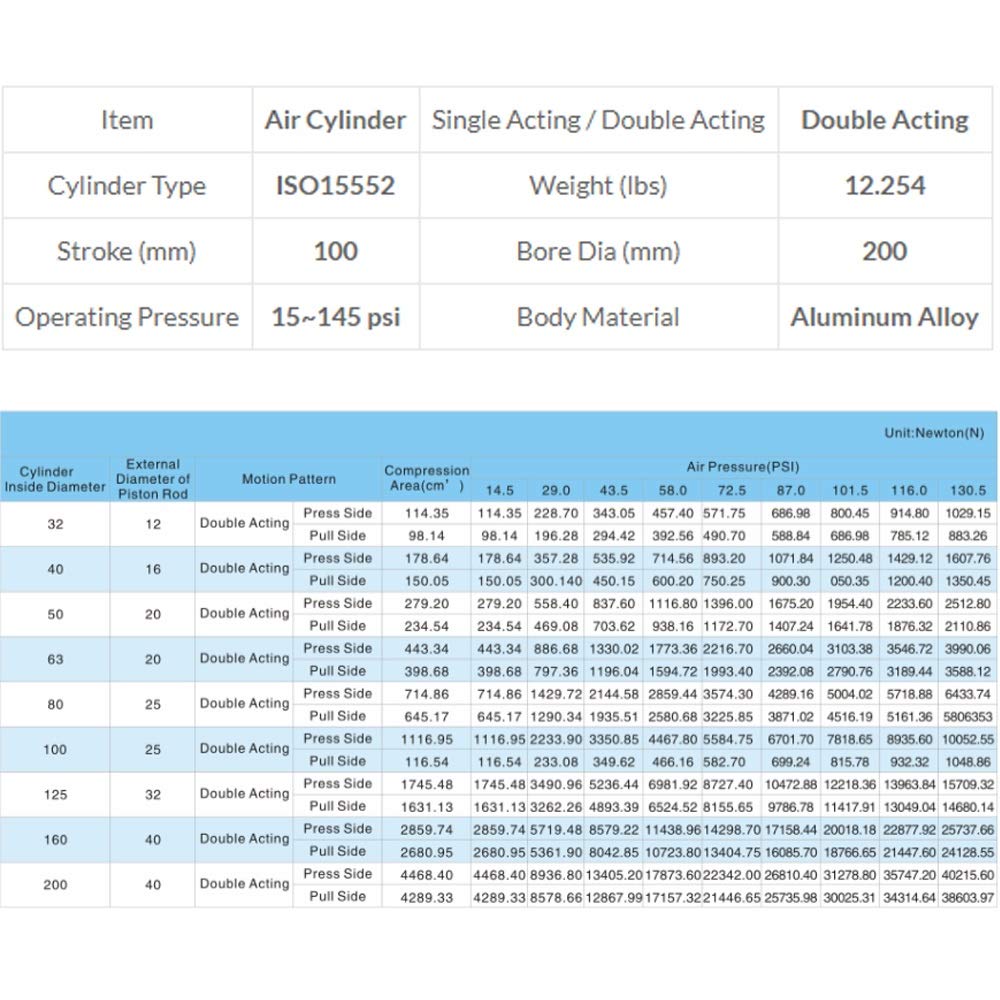The height and width of the screenshot is (1000, 1000).
Task: Select the 'Cylinder Inside Diameter' column header
Action: tap(55, 479)
